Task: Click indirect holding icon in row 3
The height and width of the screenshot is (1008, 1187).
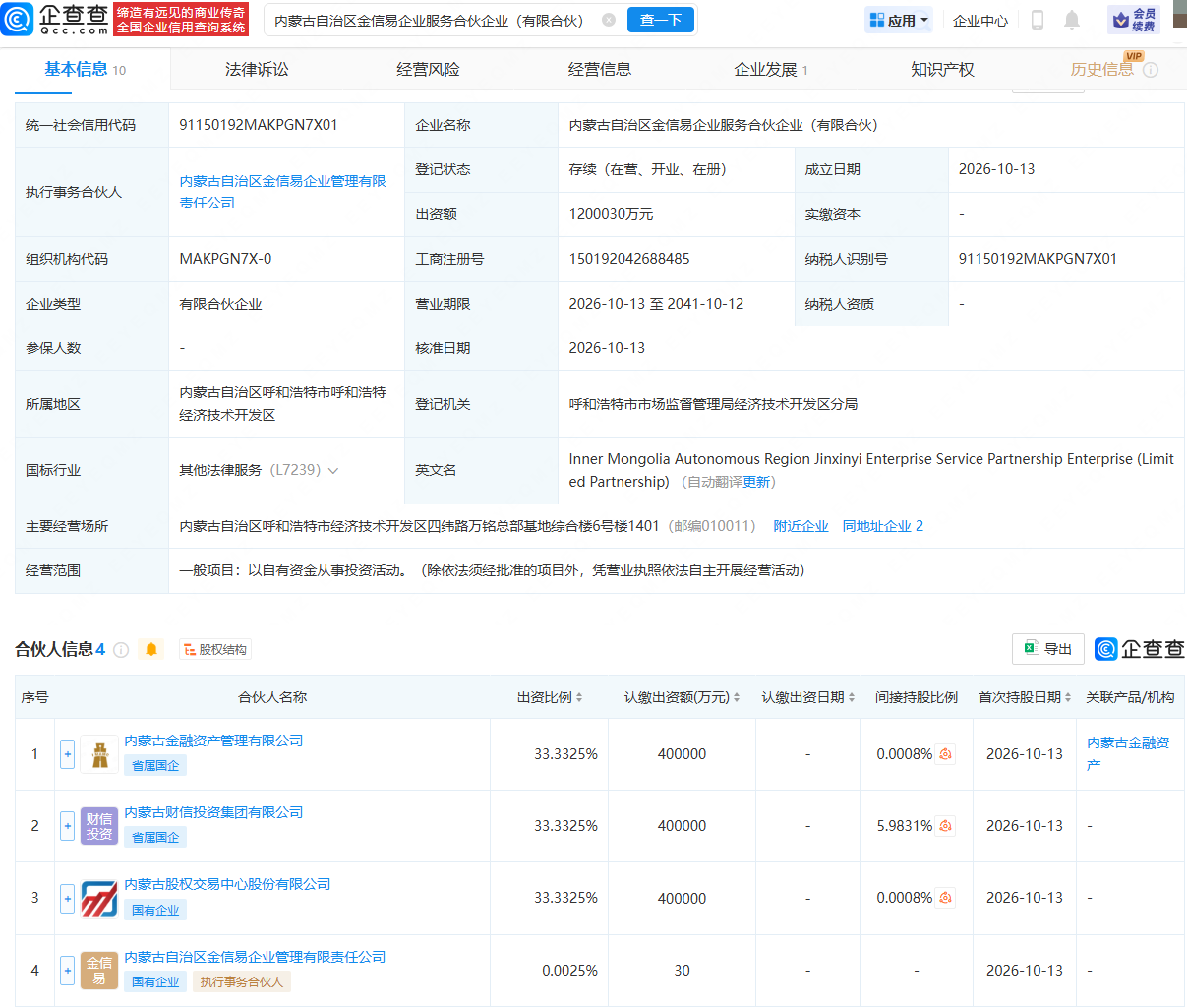Action: click(946, 898)
